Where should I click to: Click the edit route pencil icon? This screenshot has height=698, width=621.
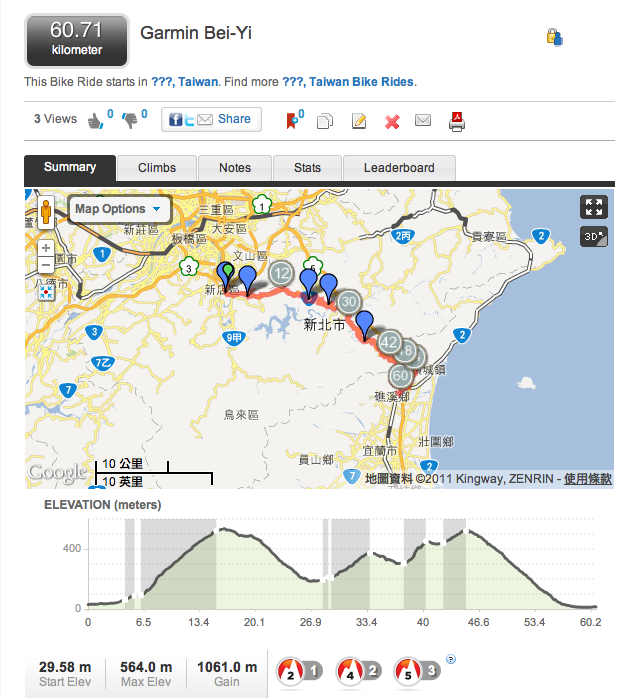pyautogui.click(x=359, y=121)
